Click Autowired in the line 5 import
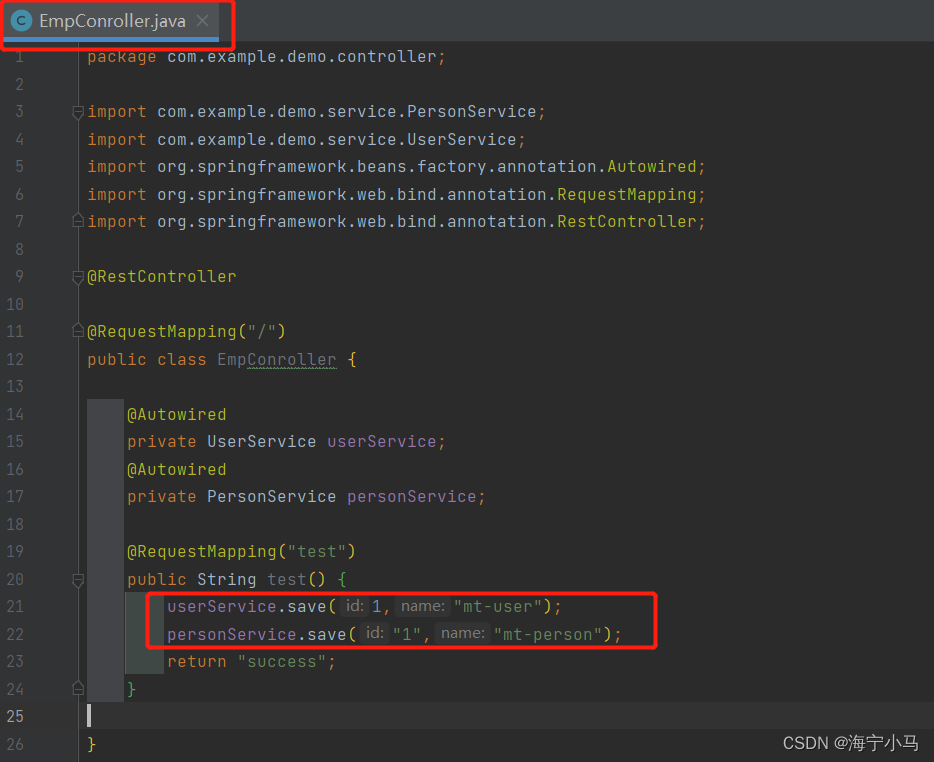 tap(652, 166)
